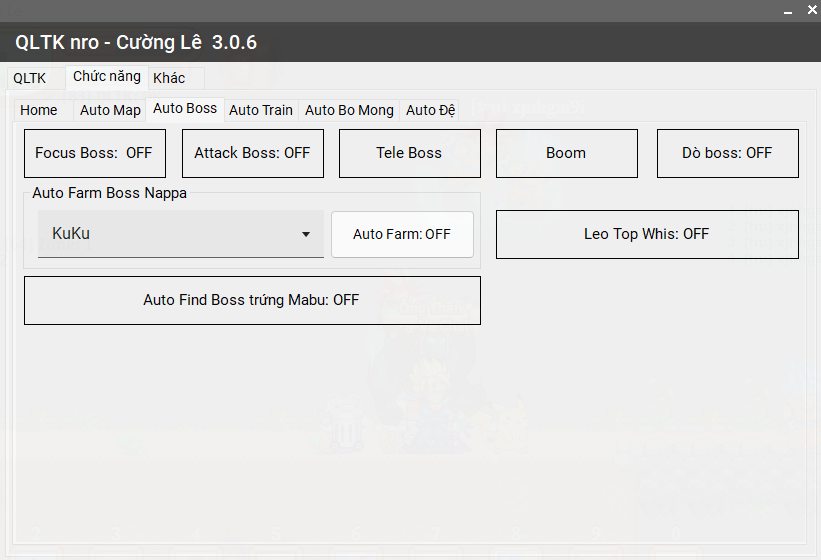Close the QLTK nro window
This screenshot has width=821, height=560.
812,9
